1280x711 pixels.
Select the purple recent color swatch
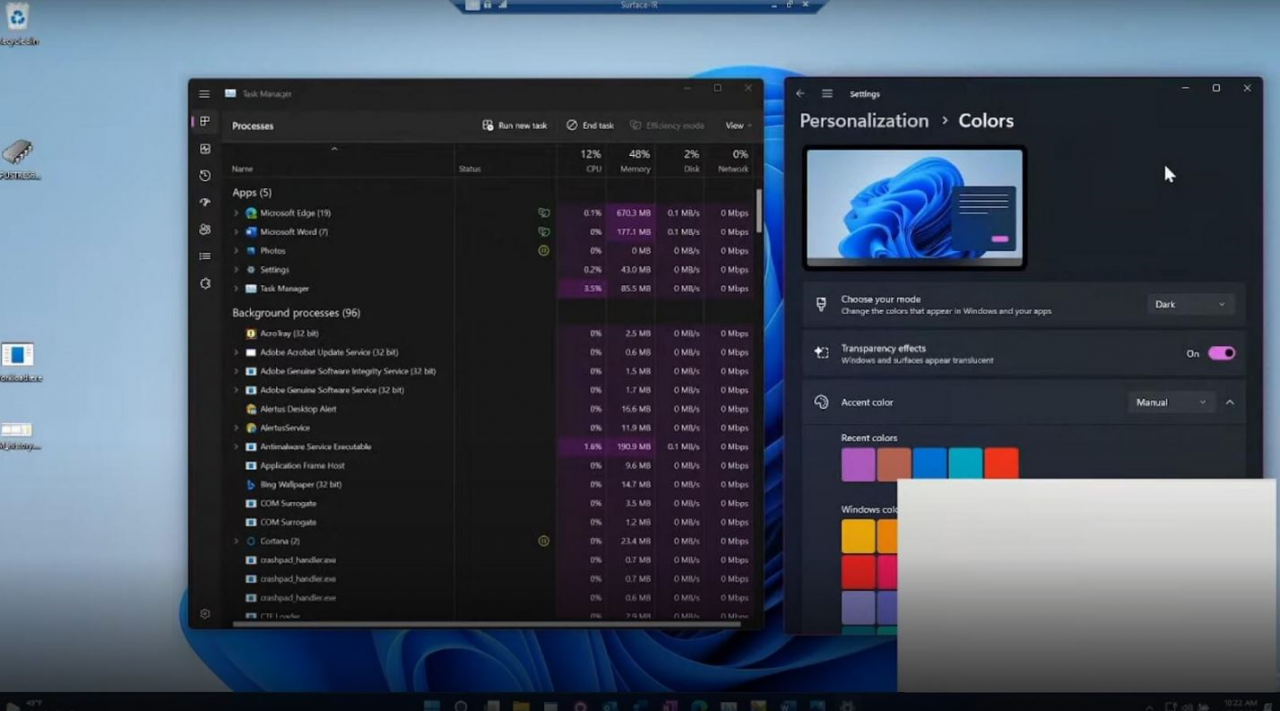point(858,464)
